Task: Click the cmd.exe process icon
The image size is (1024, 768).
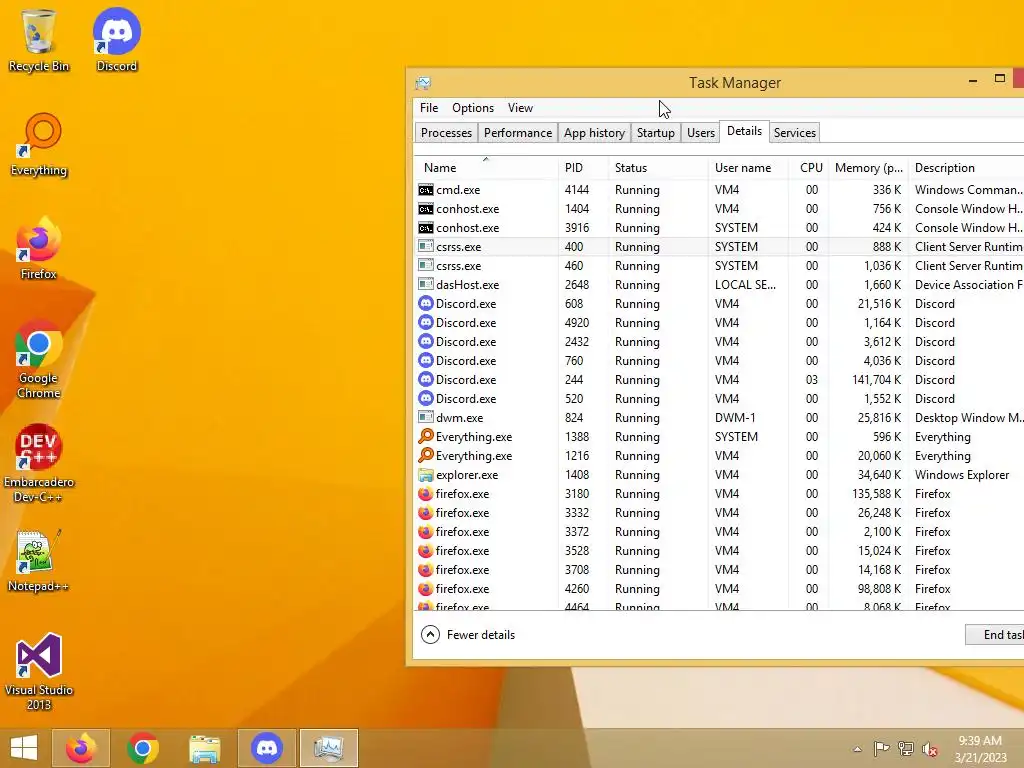Action: (x=426, y=190)
